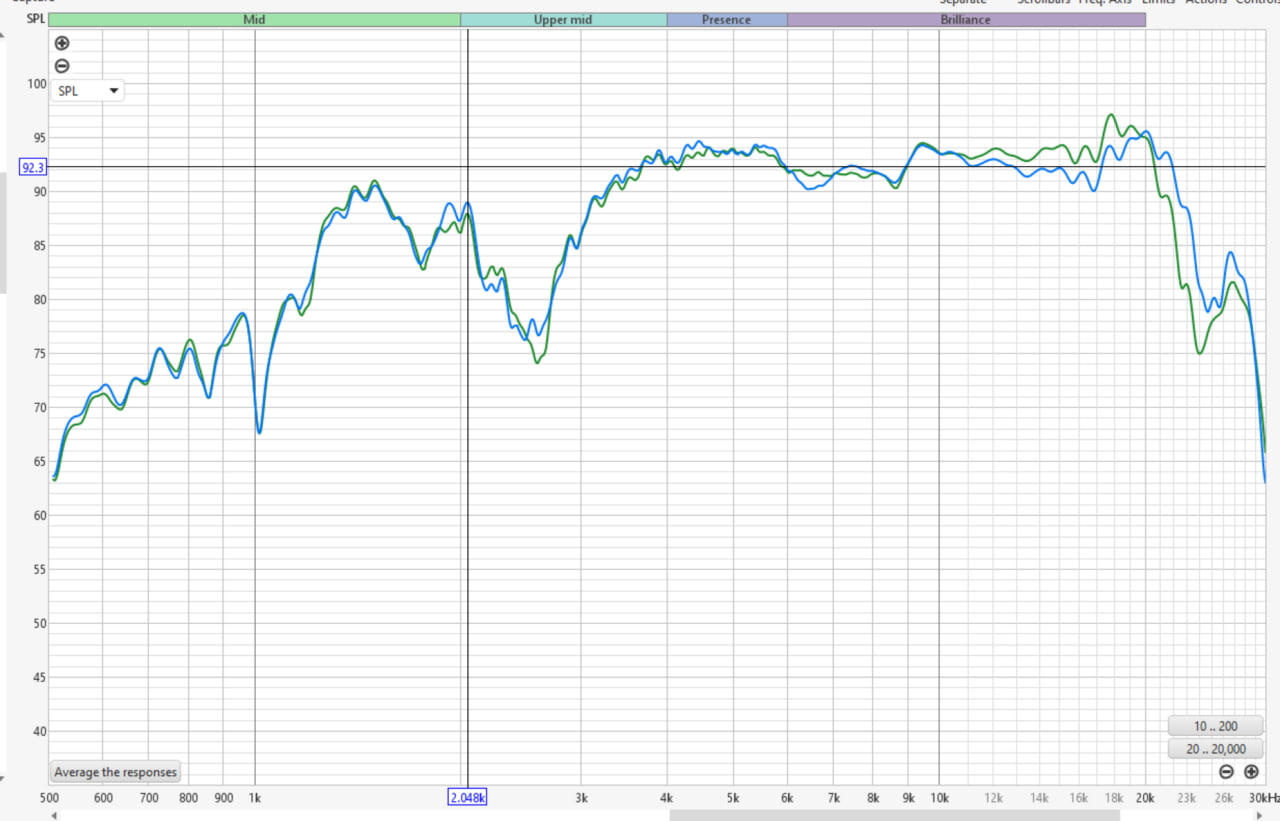Viewport: 1280px width, 821px height.
Task: Click the 12k frequency axis label
Action: pos(994,798)
